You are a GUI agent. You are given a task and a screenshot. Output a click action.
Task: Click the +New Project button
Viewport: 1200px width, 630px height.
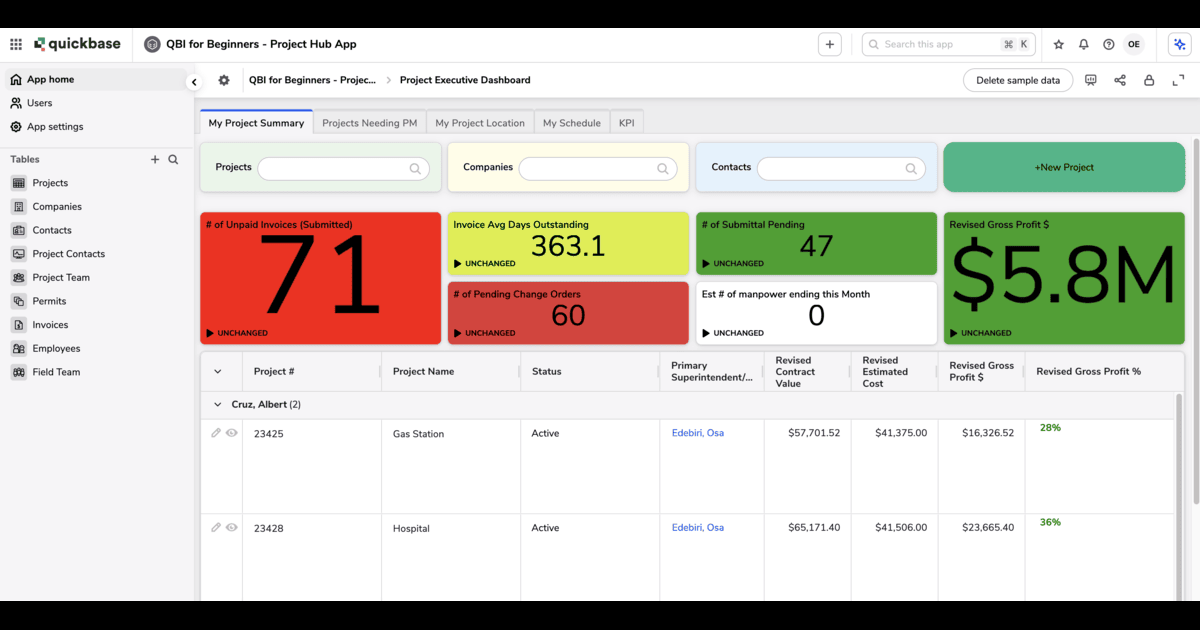click(x=1064, y=167)
